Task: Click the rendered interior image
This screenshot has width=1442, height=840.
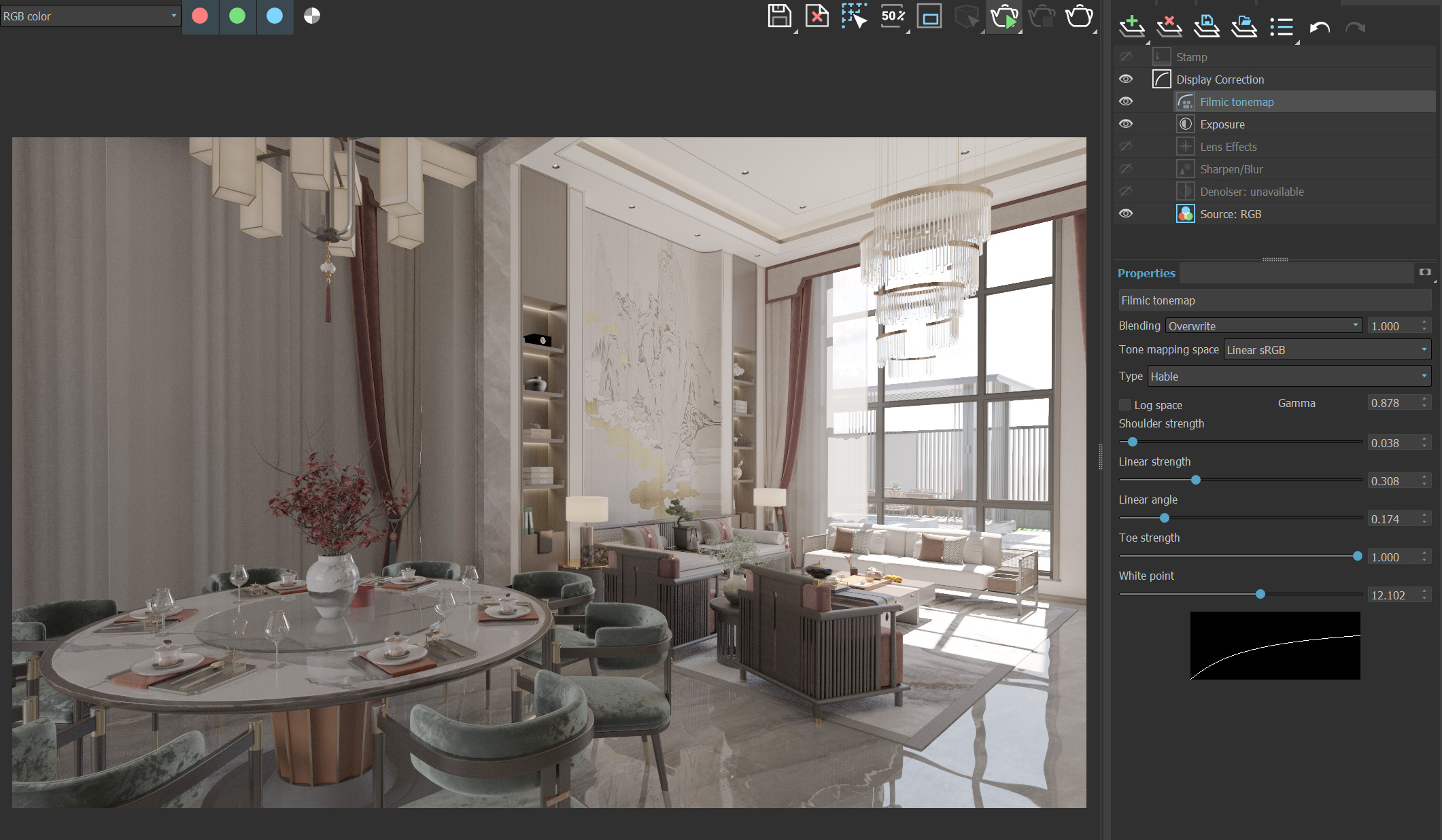Action: click(x=549, y=473)
